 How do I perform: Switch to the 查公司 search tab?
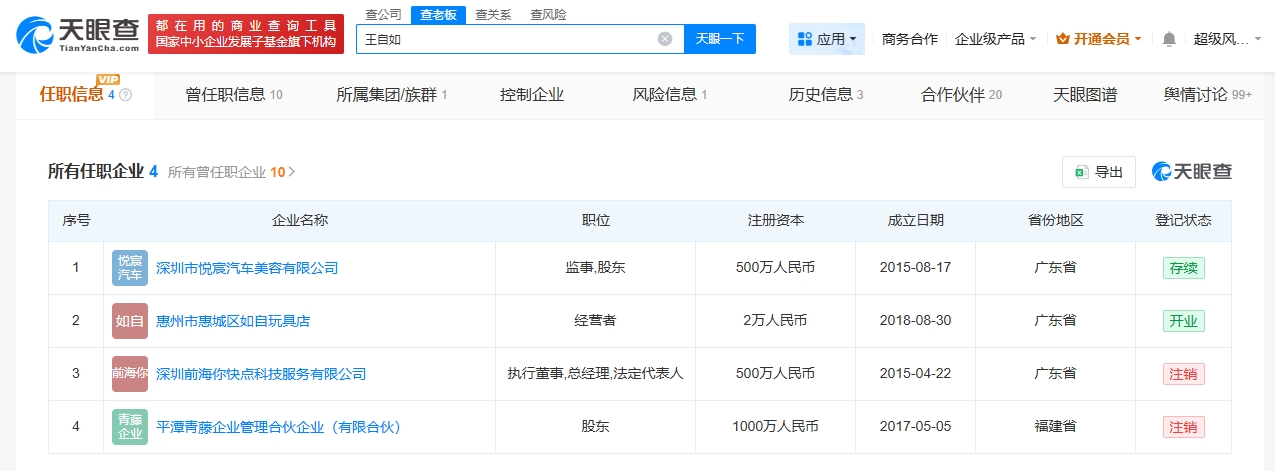coord(383,14)
